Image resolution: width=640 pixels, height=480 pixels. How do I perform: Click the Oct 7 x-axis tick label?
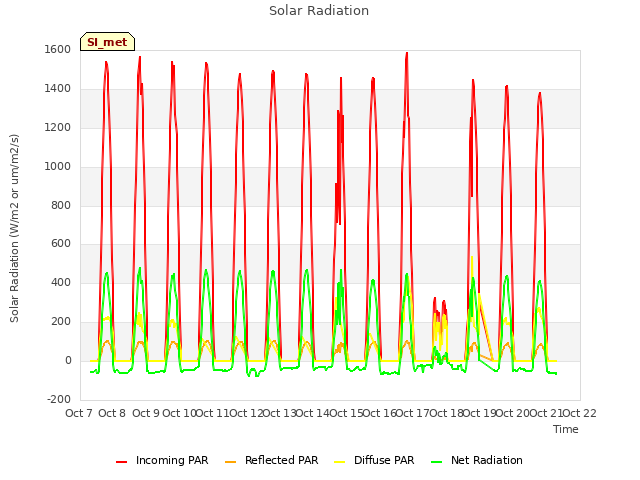coord(78,413)
